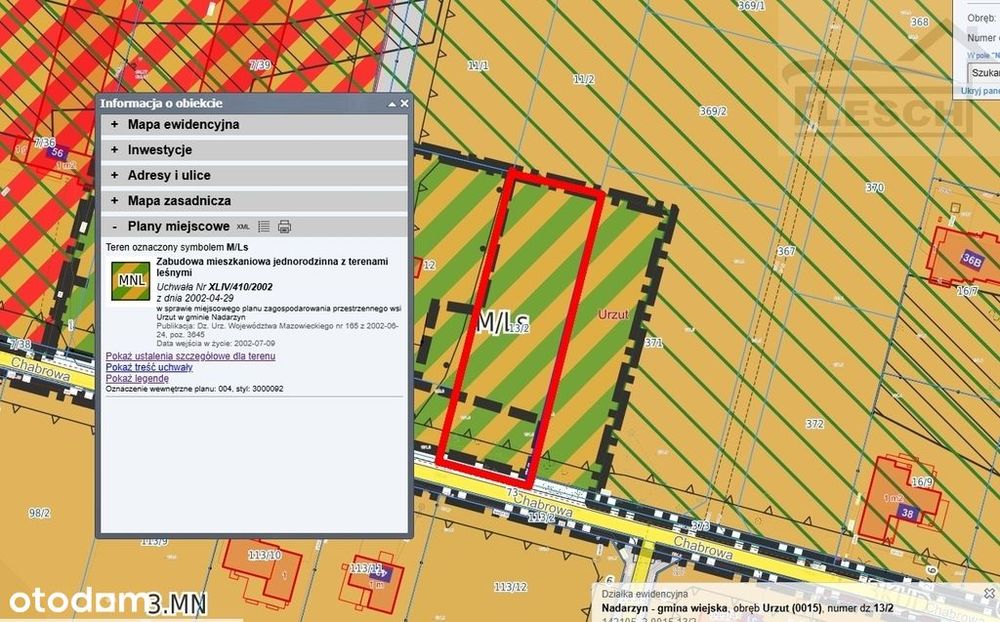
Task: Open the Pokaż treść uchwały link
Action: pyautogui.click(x=149, y=367)
